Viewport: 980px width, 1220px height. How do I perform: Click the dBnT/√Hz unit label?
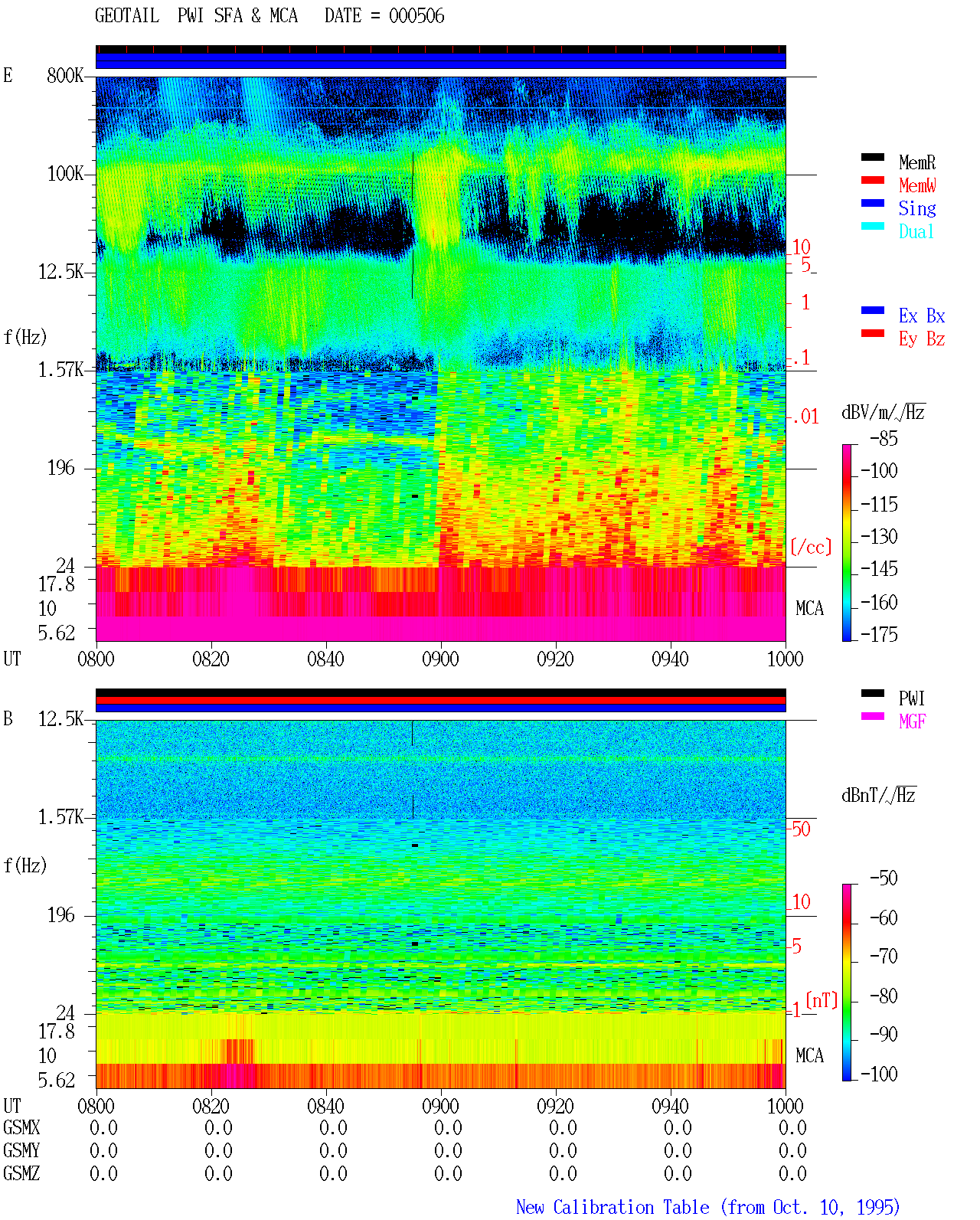[x=879, y=795]
